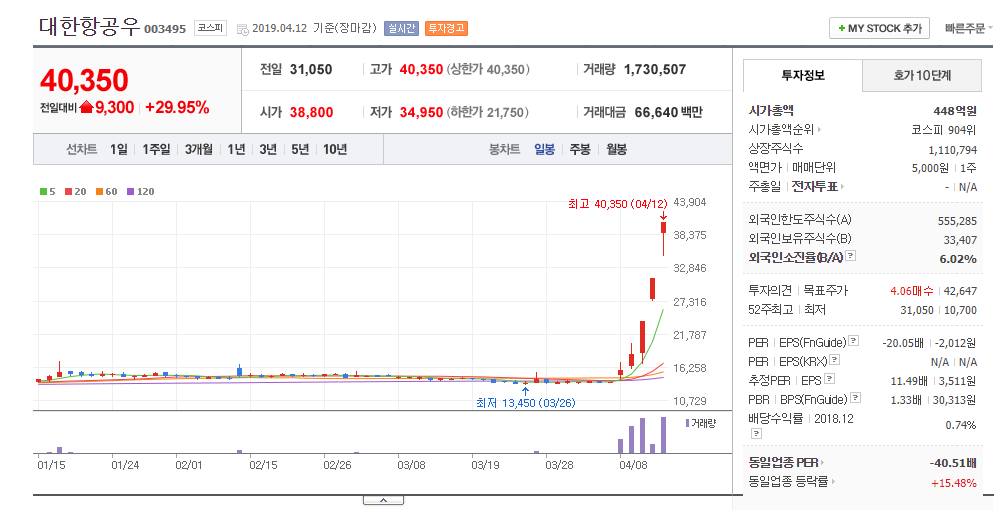
Task: Select the 월봉 candlestick chart
Action: [x=617, y=149]
